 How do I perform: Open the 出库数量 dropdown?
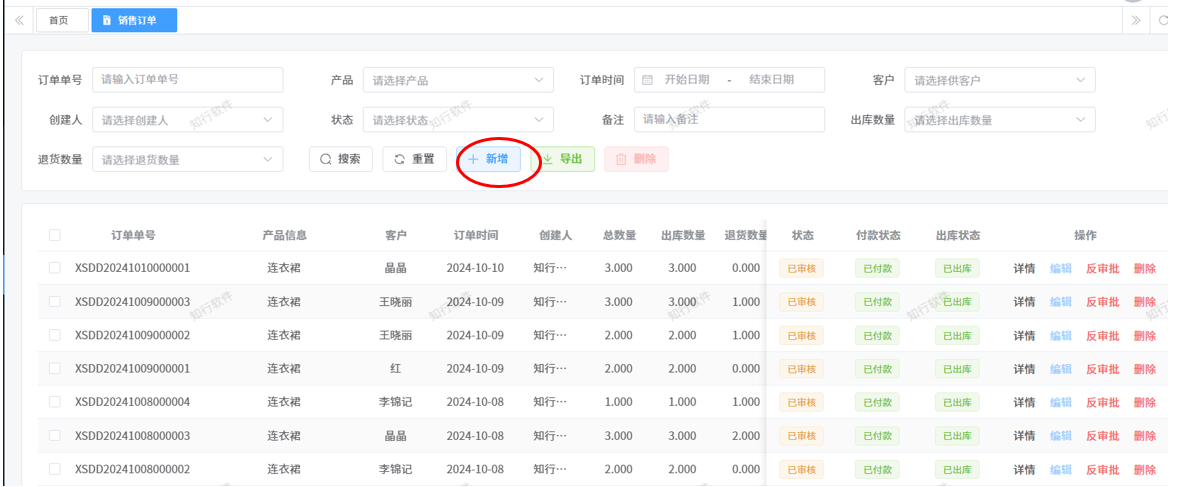coord(999,120)
